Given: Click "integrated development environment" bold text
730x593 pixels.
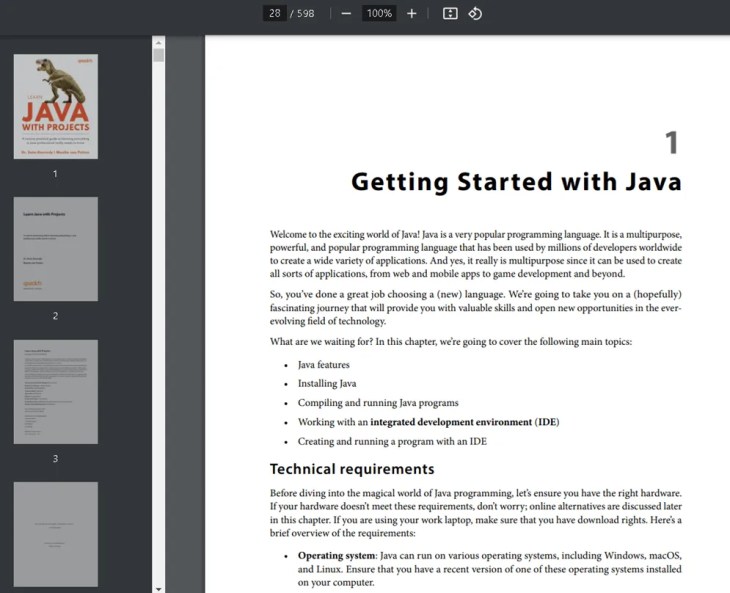Looking at the screenshot, I should tap(451, 422).
